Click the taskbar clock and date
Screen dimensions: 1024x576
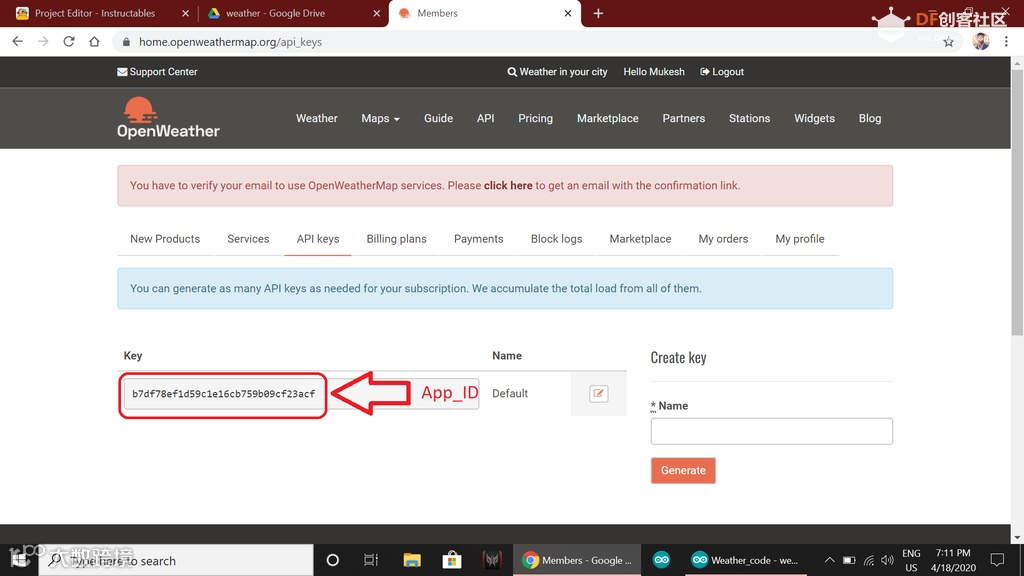click(x=953, y=560)
